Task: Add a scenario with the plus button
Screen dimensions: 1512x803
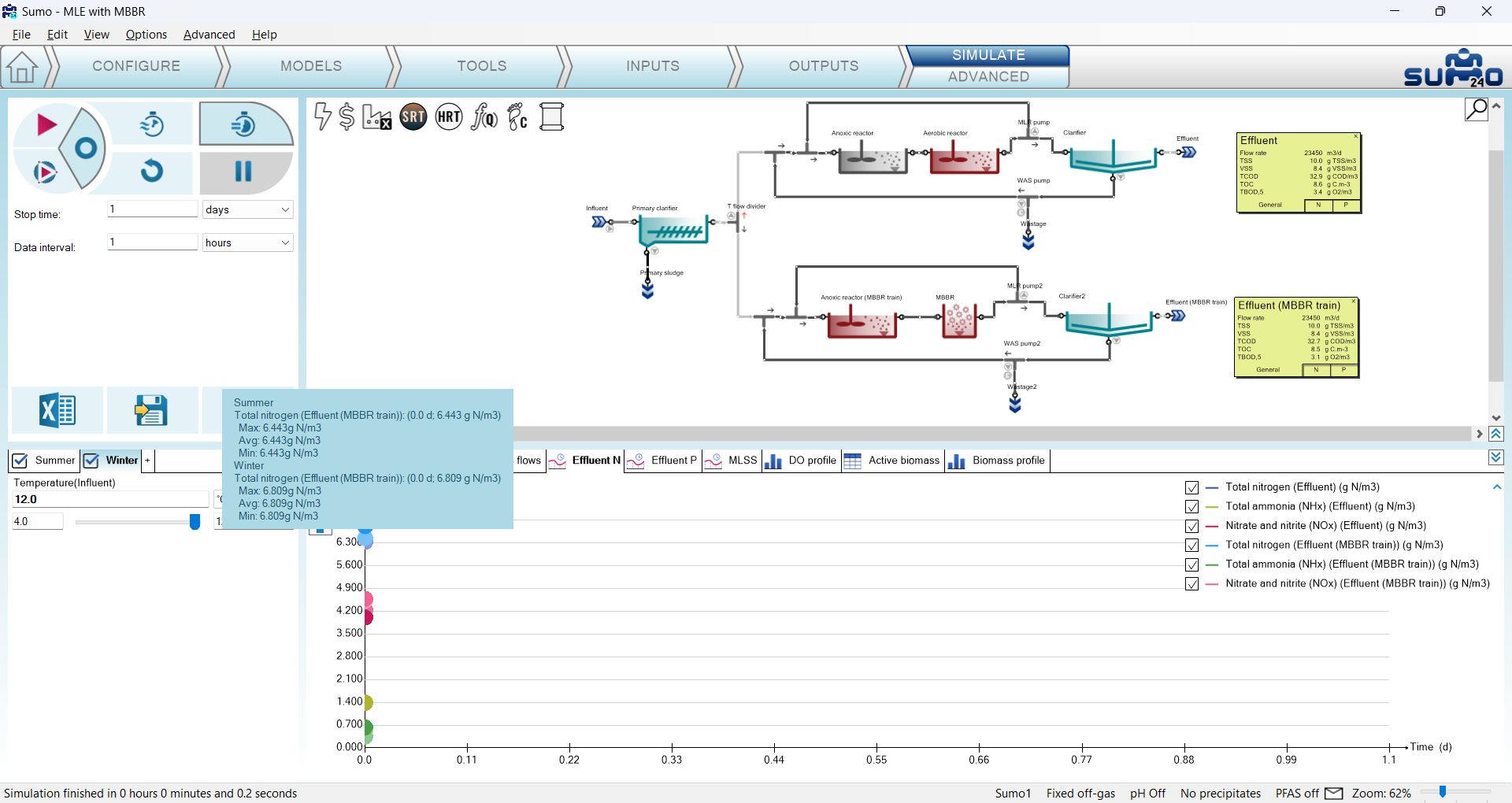Action: pos(147,461)
